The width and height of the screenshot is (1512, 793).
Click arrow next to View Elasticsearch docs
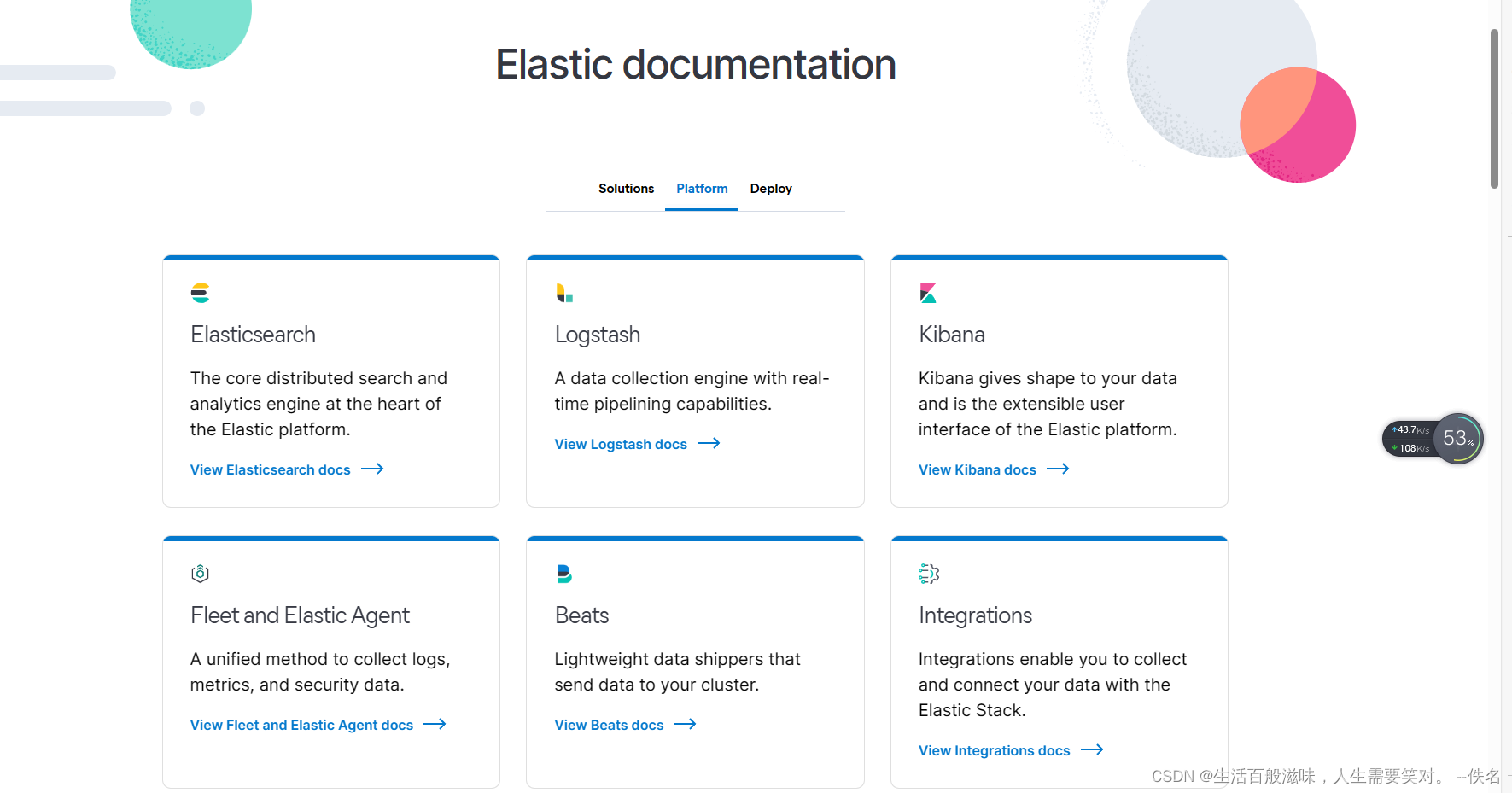click(x=372, y=469)
